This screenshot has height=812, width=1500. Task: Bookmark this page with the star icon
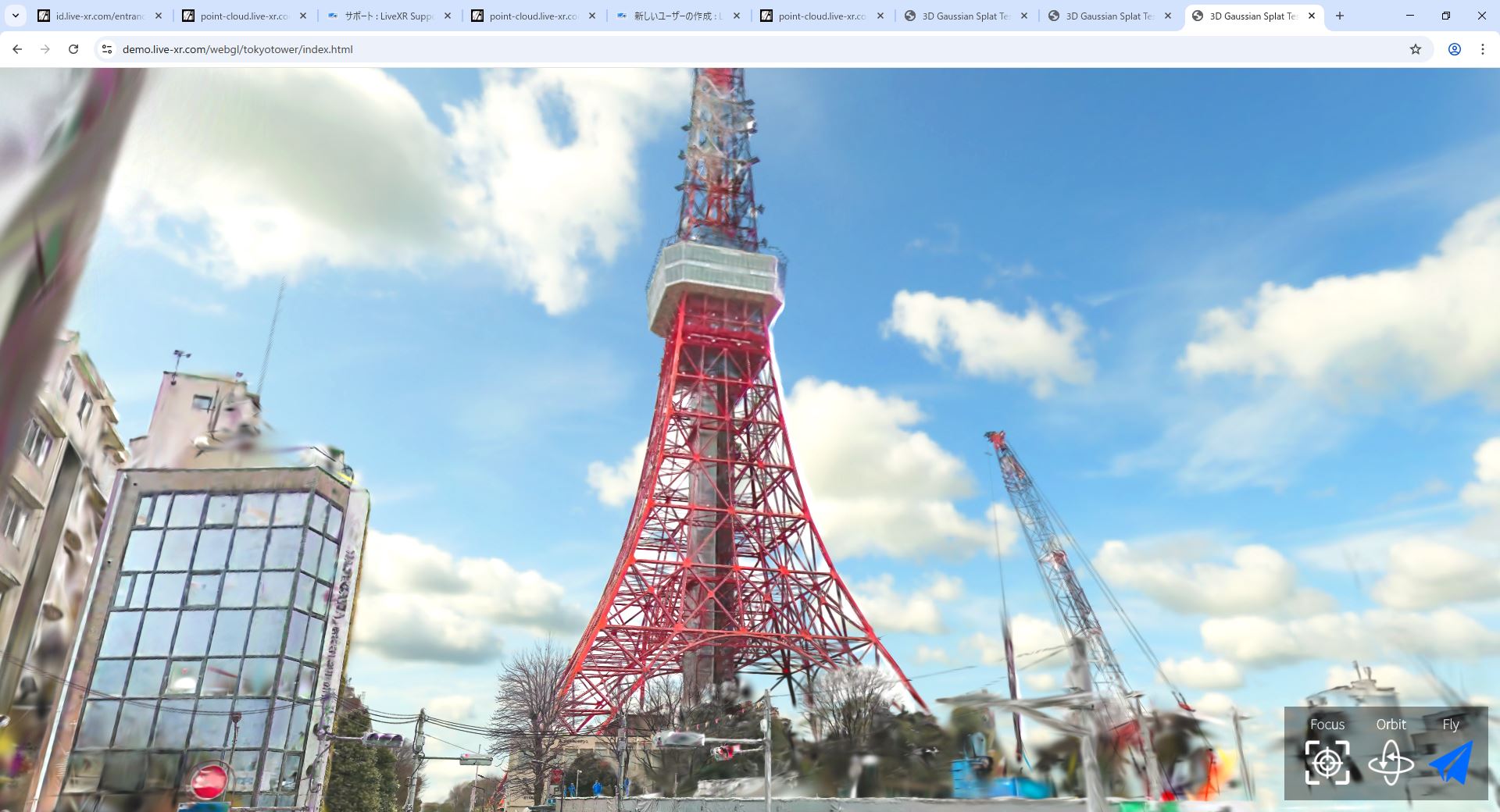[1415, 49]
